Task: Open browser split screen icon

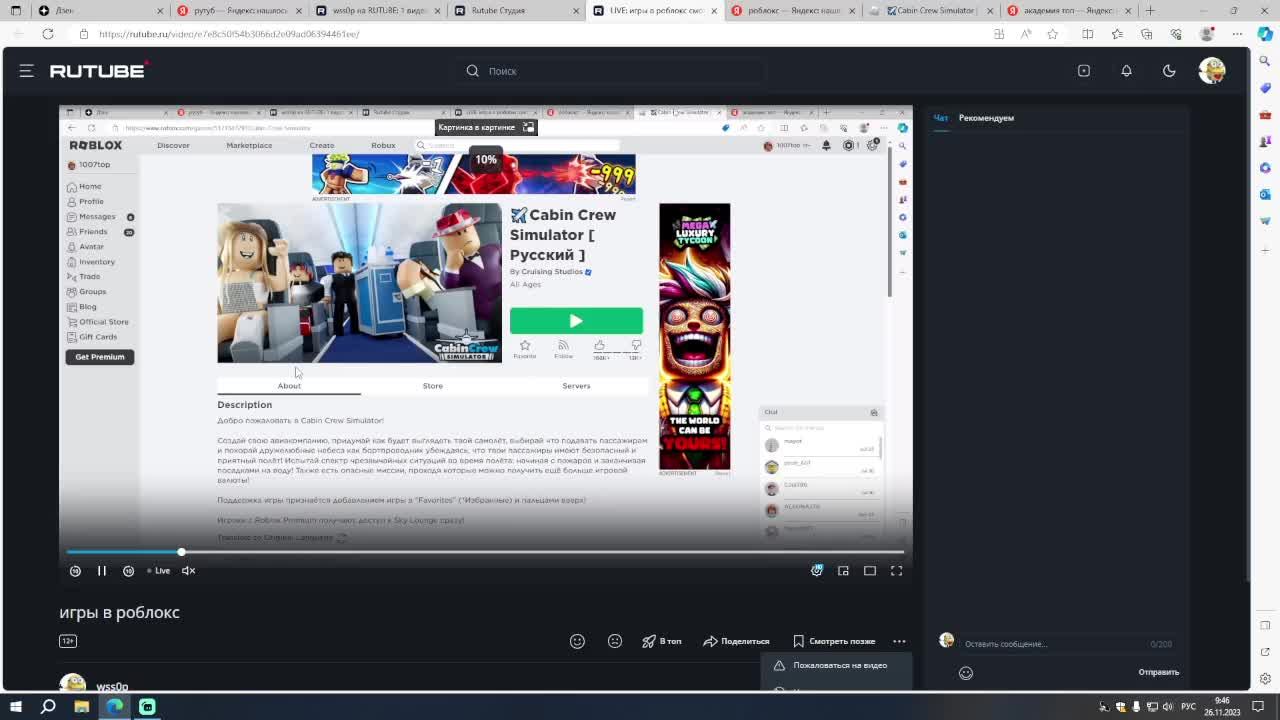Action: pyautogui.click(x=1088, y=34)
